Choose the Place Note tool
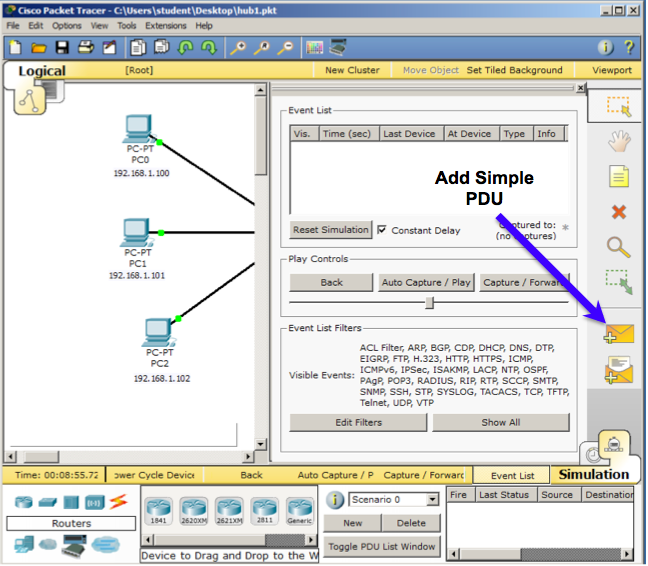This screenshot has height=566, width=648. [x=619, y=177]
